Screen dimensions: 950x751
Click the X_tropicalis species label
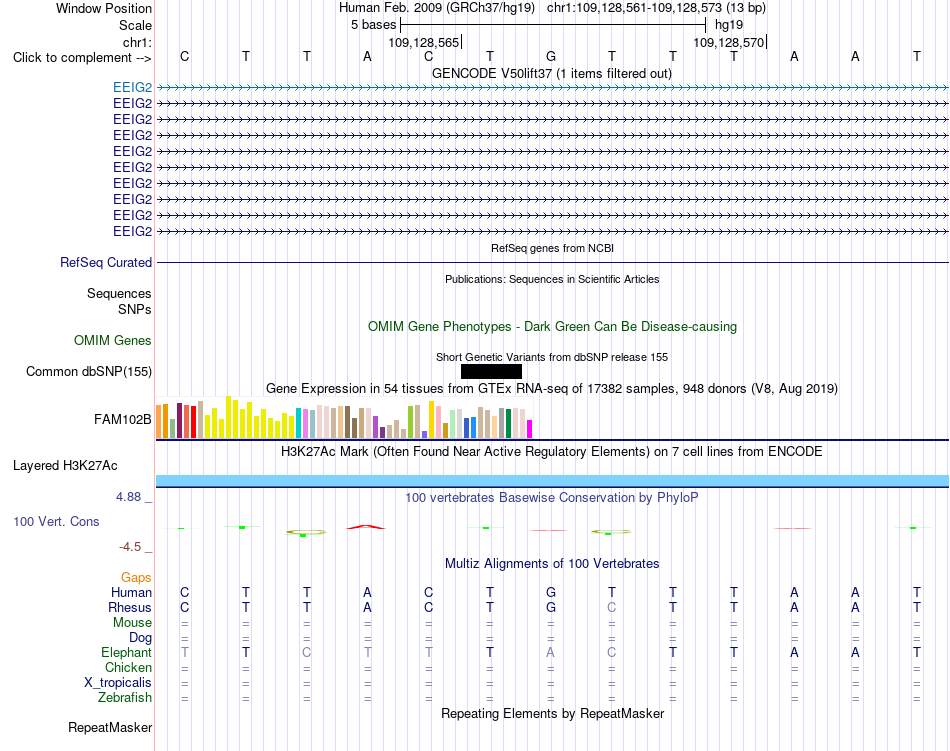[118, 683]
